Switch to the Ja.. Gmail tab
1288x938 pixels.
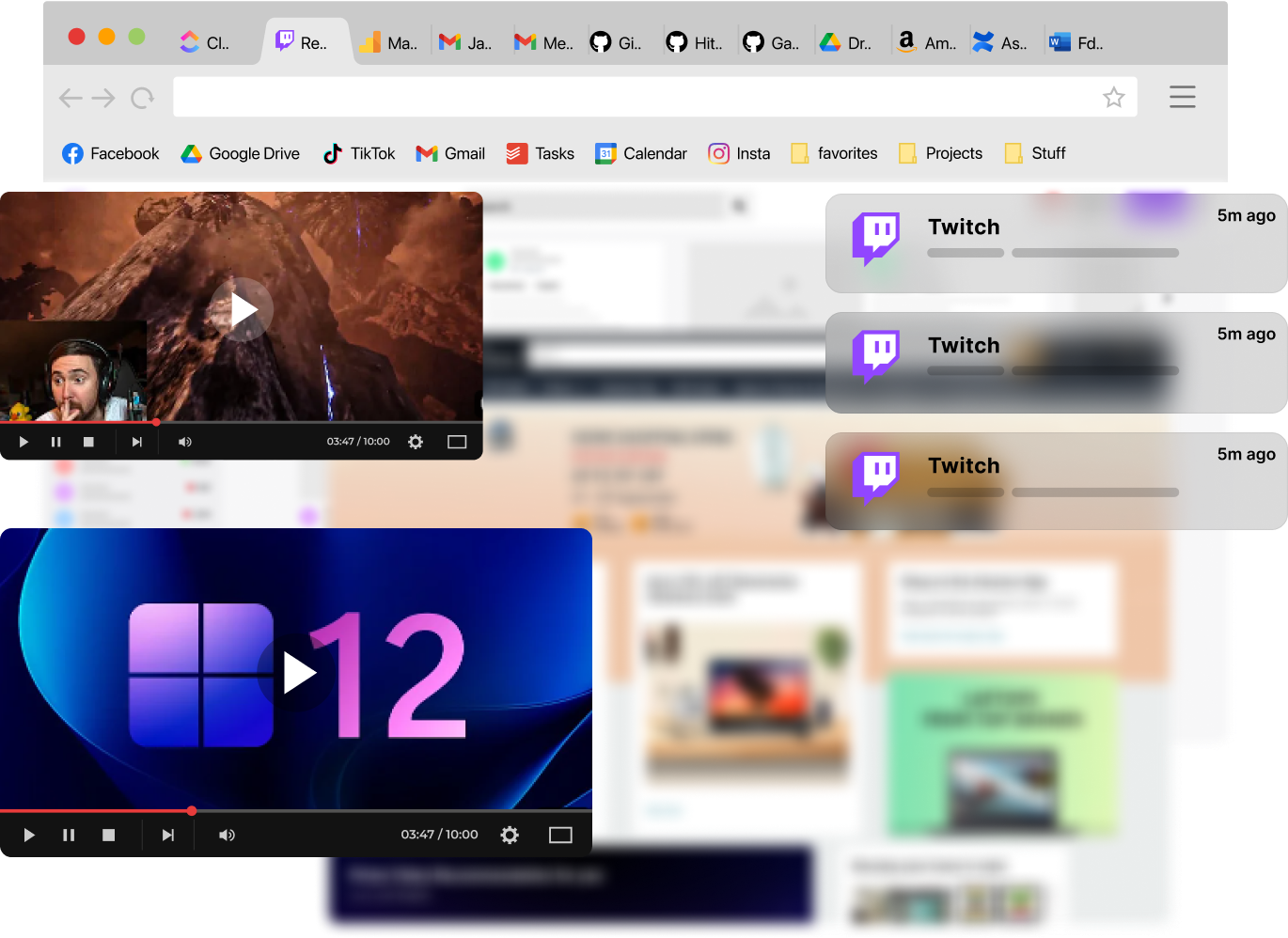point(465,42)
